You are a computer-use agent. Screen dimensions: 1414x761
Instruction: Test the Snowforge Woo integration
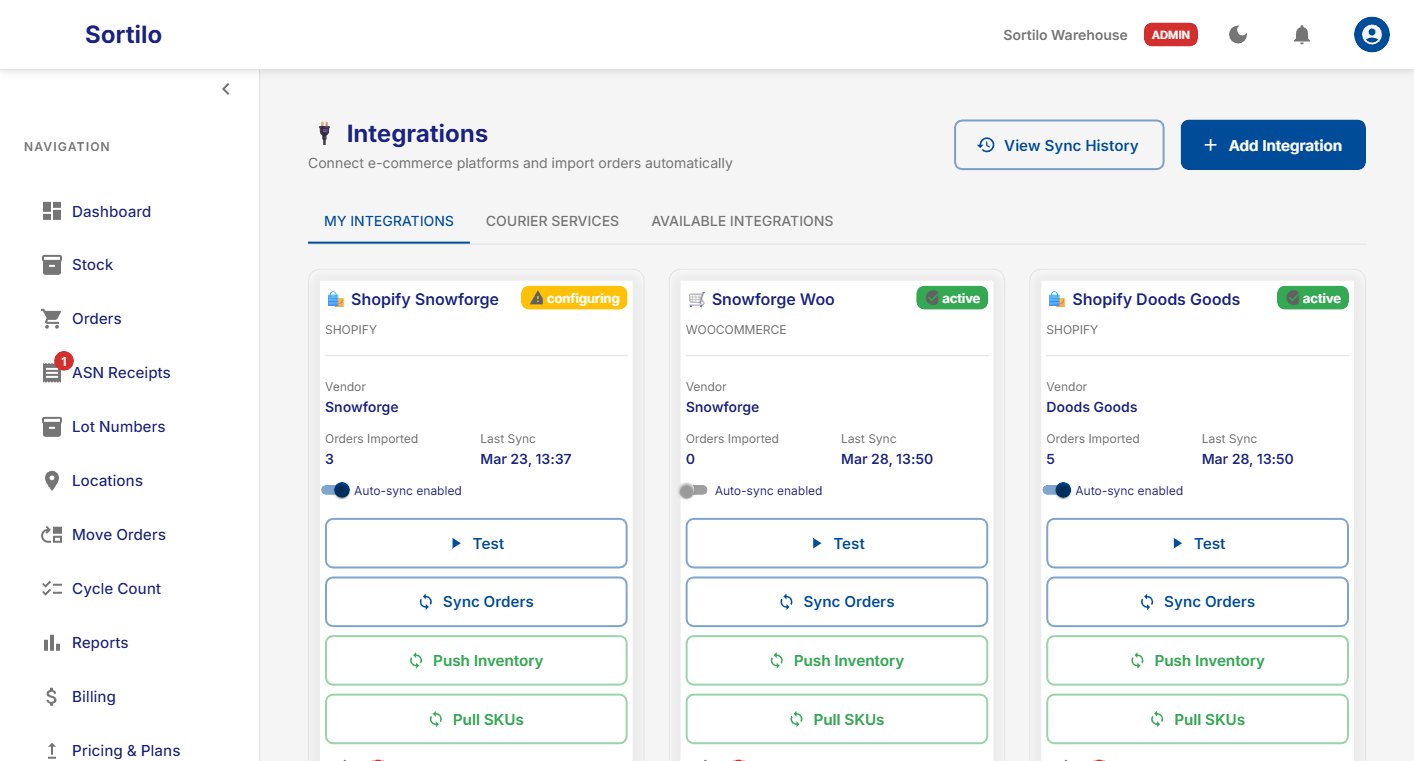tap(837, 543)
